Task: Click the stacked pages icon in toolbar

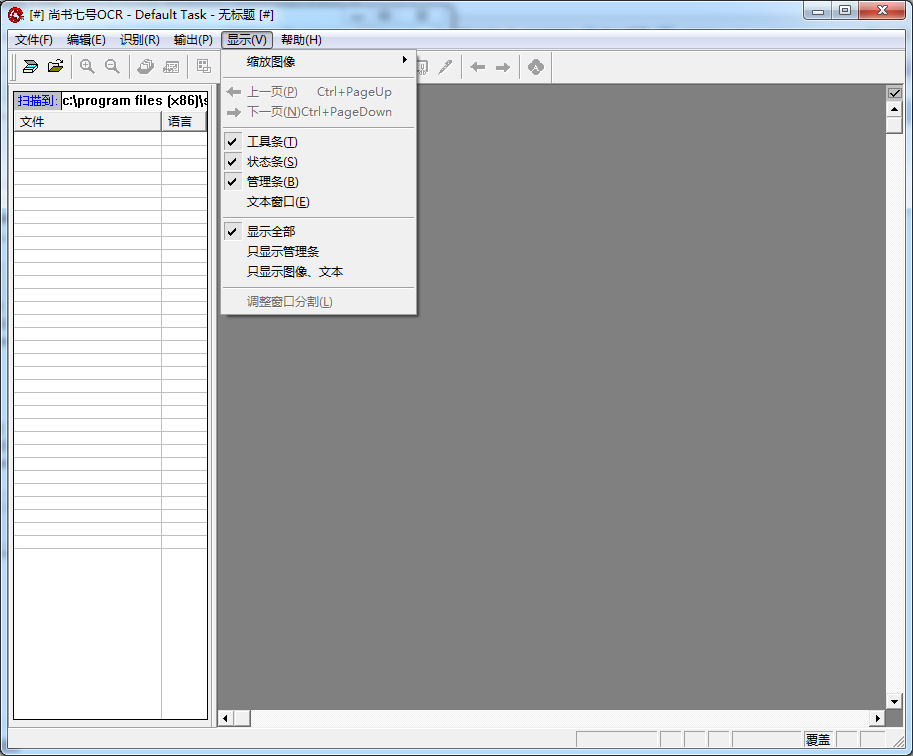Action: [146, 66]
